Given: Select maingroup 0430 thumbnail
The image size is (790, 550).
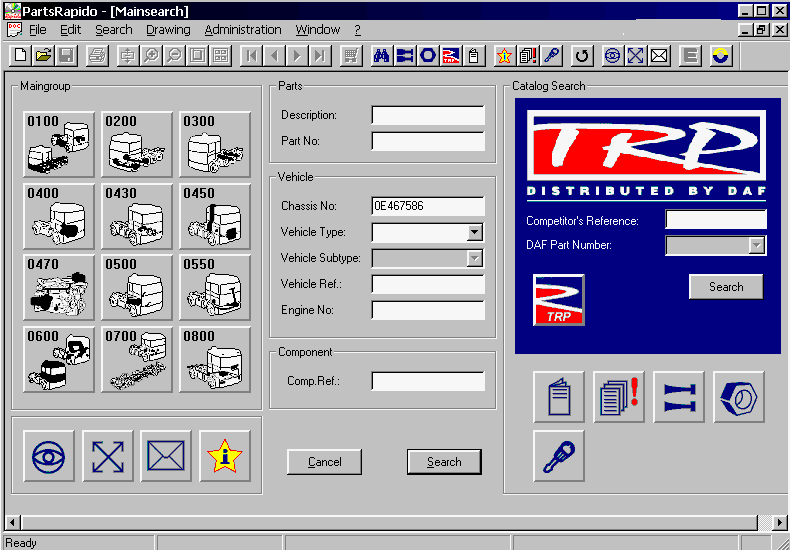Looking at the screenshot, I should coord(137,217).
